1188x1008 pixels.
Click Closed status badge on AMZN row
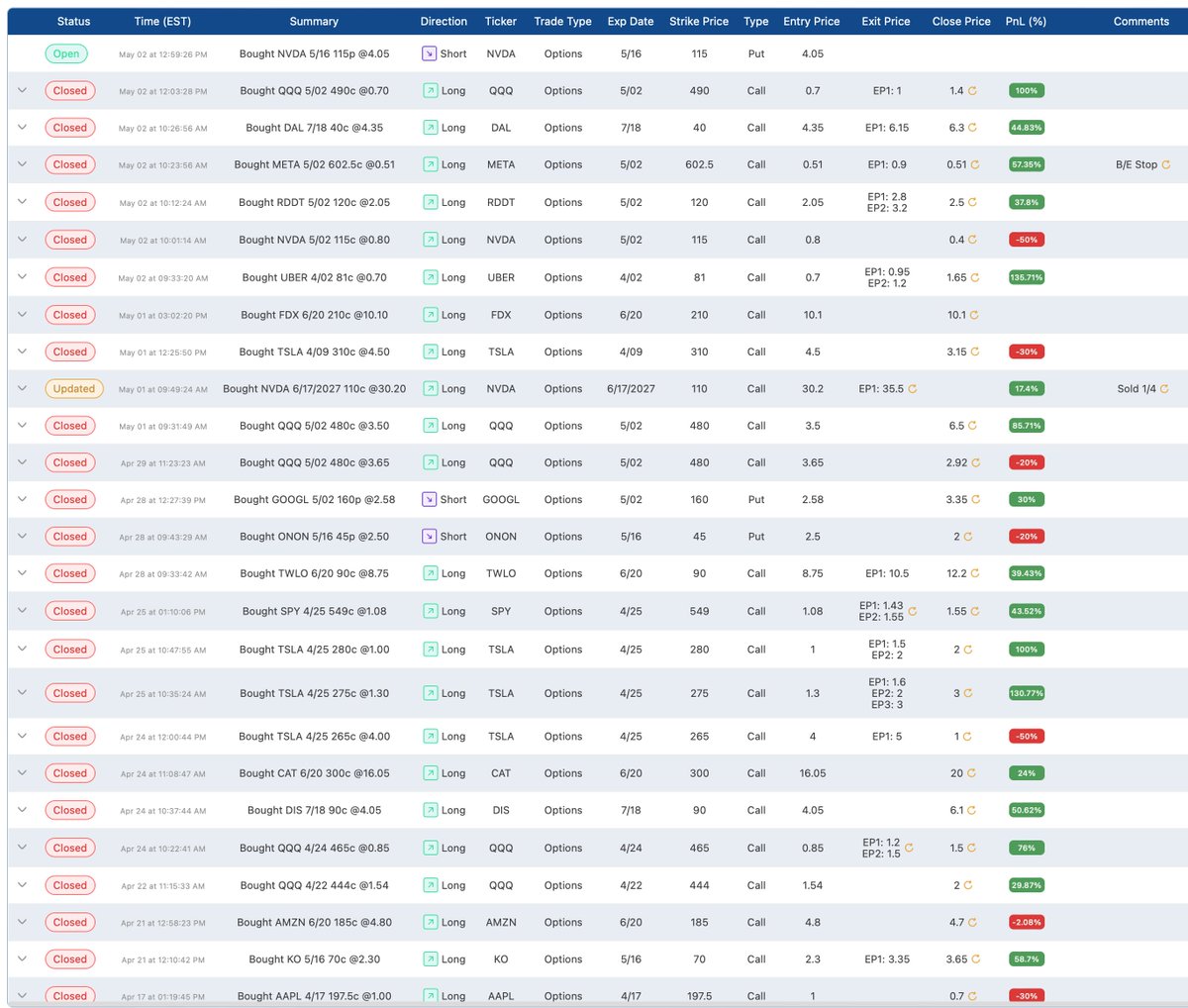click(70, 922)
